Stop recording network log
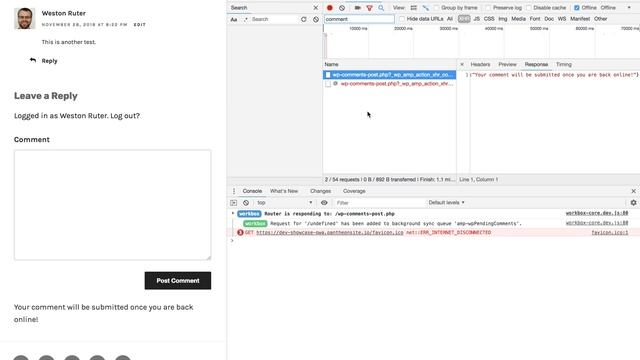The image size is (640, 360). 330,8
